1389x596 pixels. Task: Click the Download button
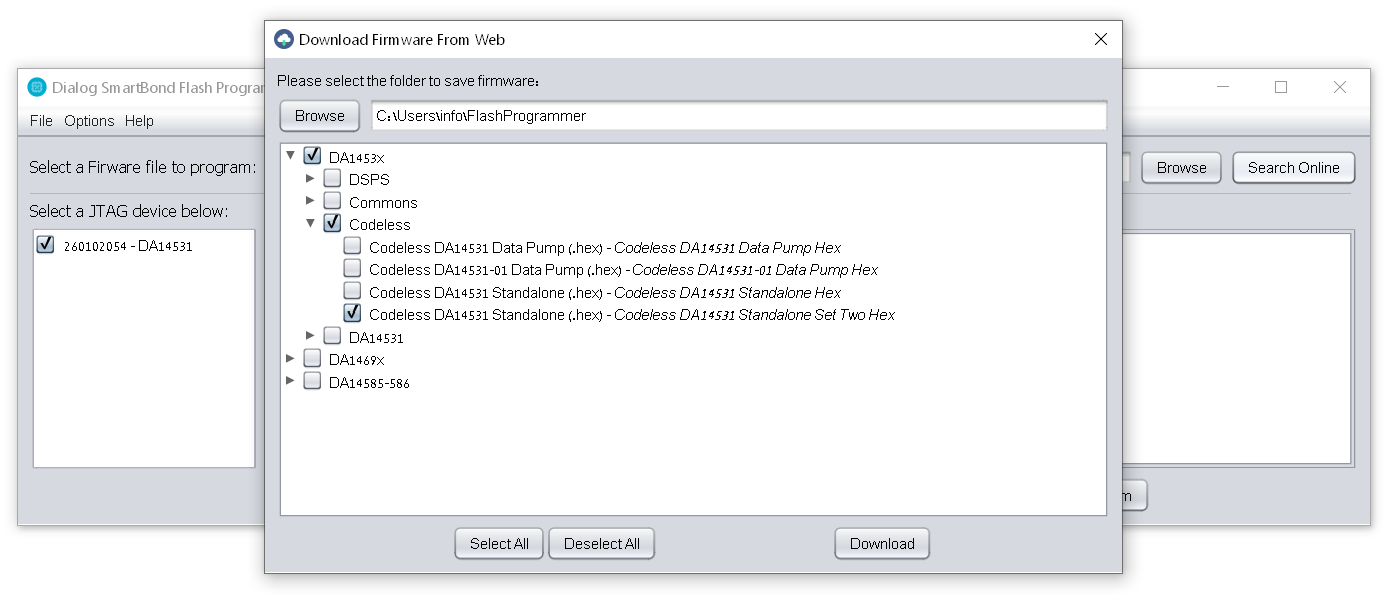(882, 544)
